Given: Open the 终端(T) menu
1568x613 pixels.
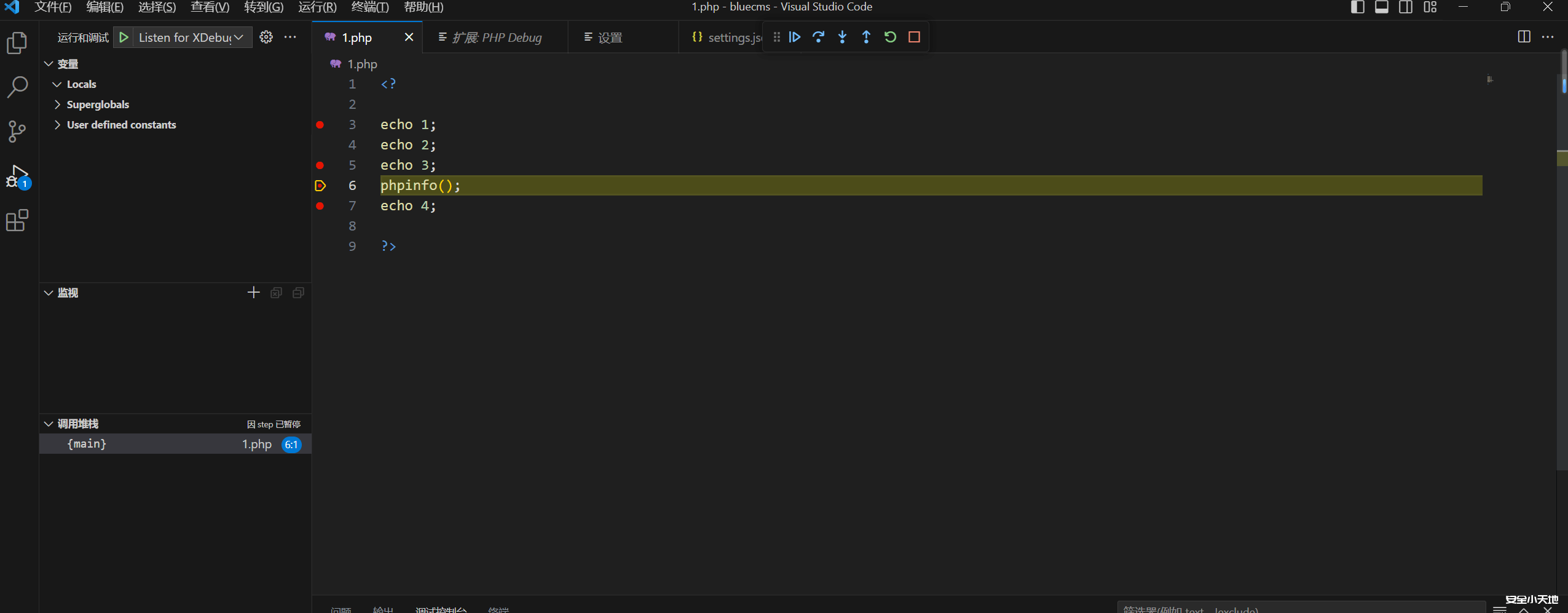Looking at the screenshot, I should click(x=369, y=7).
